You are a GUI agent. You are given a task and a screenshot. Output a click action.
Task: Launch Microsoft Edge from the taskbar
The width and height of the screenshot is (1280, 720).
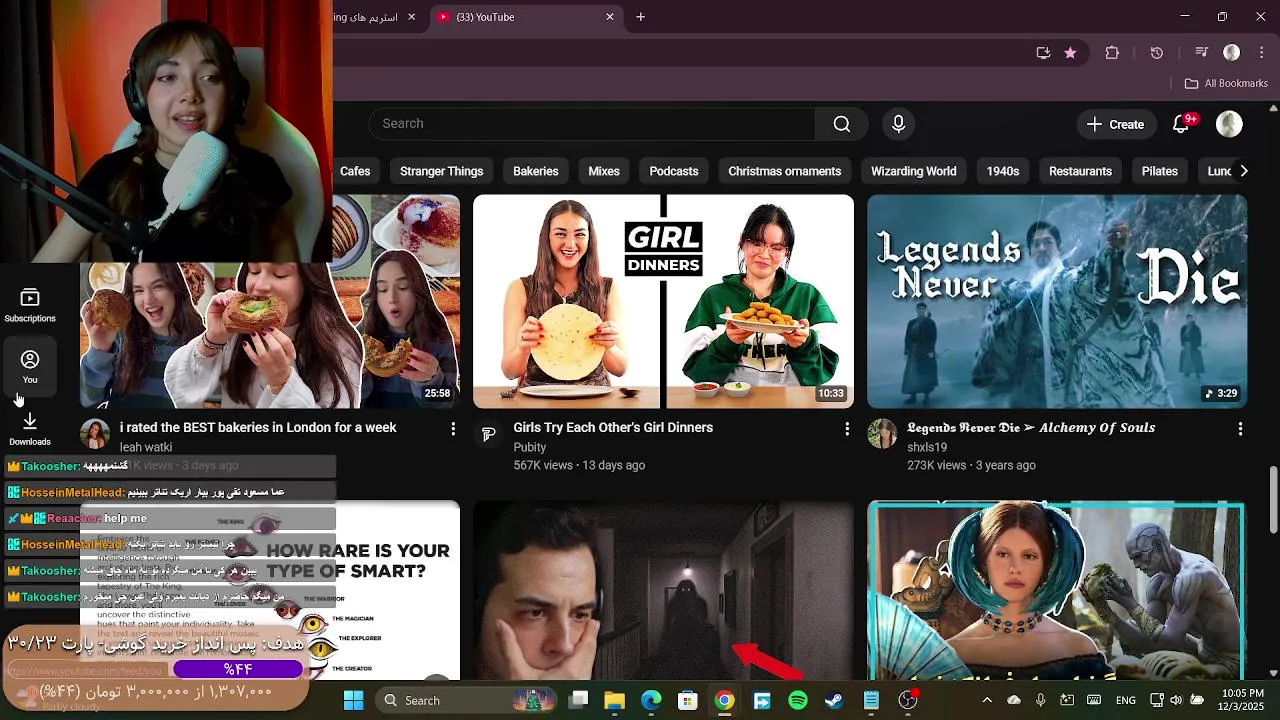[651, 700]
